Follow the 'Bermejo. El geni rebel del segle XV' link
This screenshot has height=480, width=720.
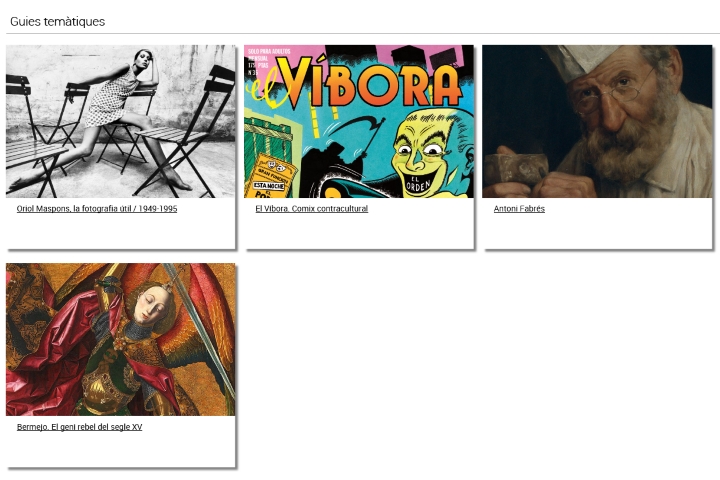pos(79,427)
